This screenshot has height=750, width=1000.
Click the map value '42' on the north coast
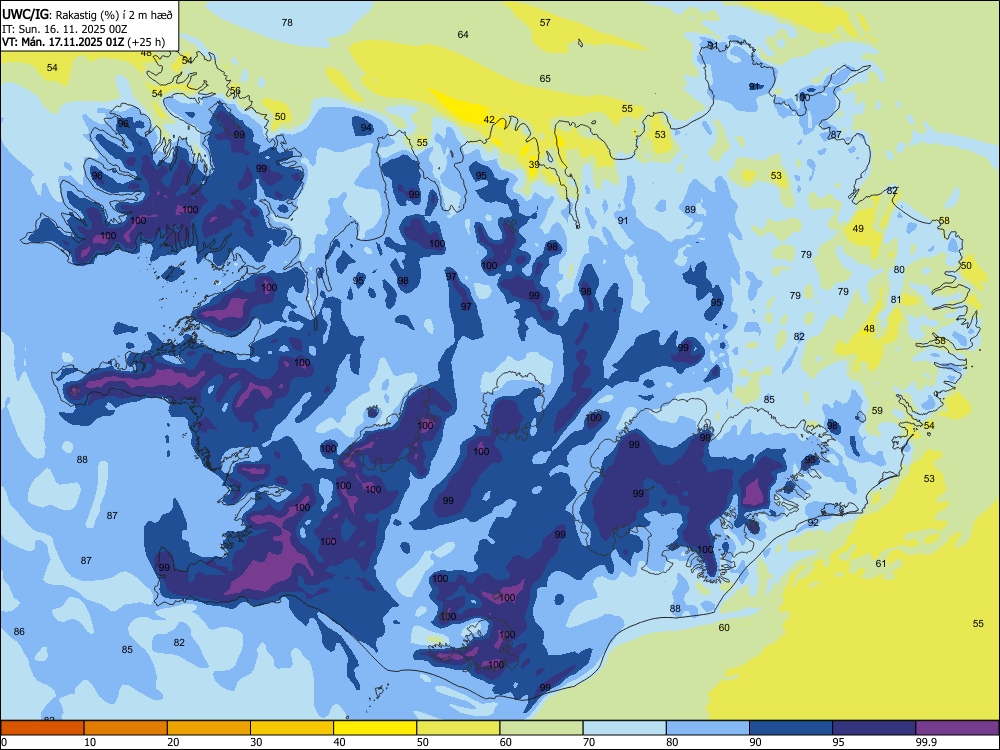click(489, 119)
